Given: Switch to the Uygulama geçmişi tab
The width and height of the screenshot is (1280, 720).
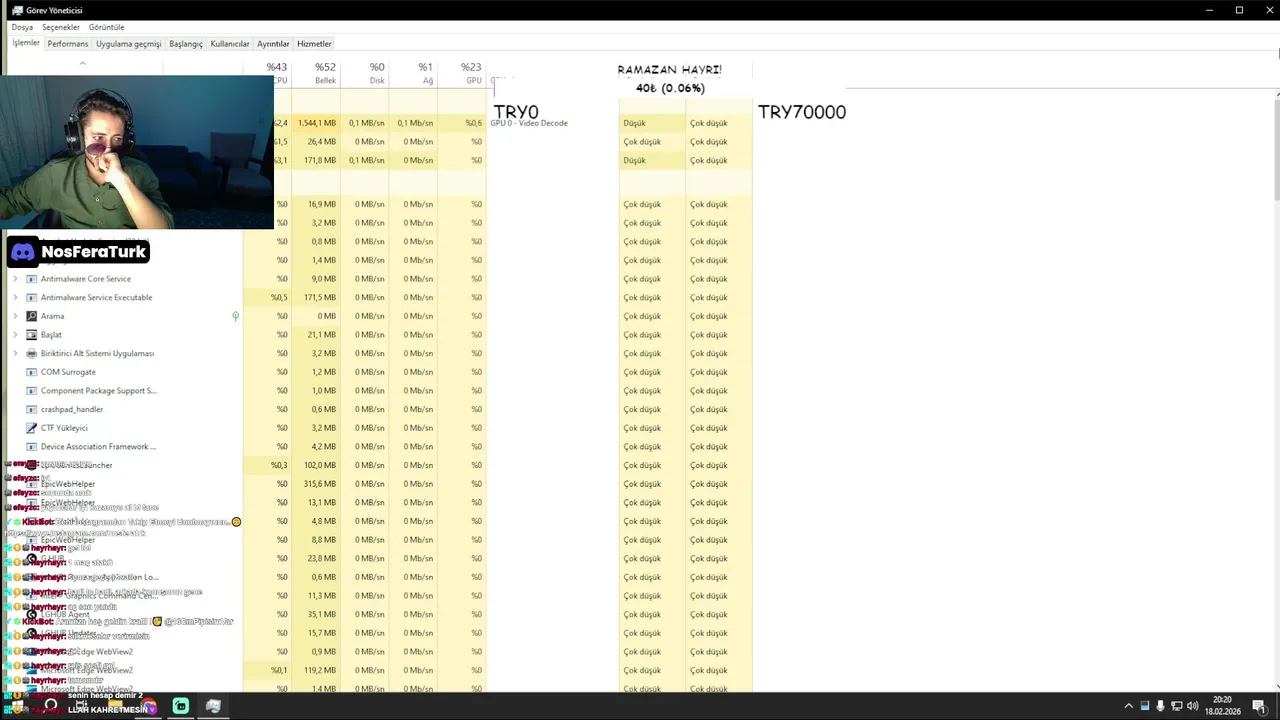Looking at the screenshot, I should pos(129,44).
